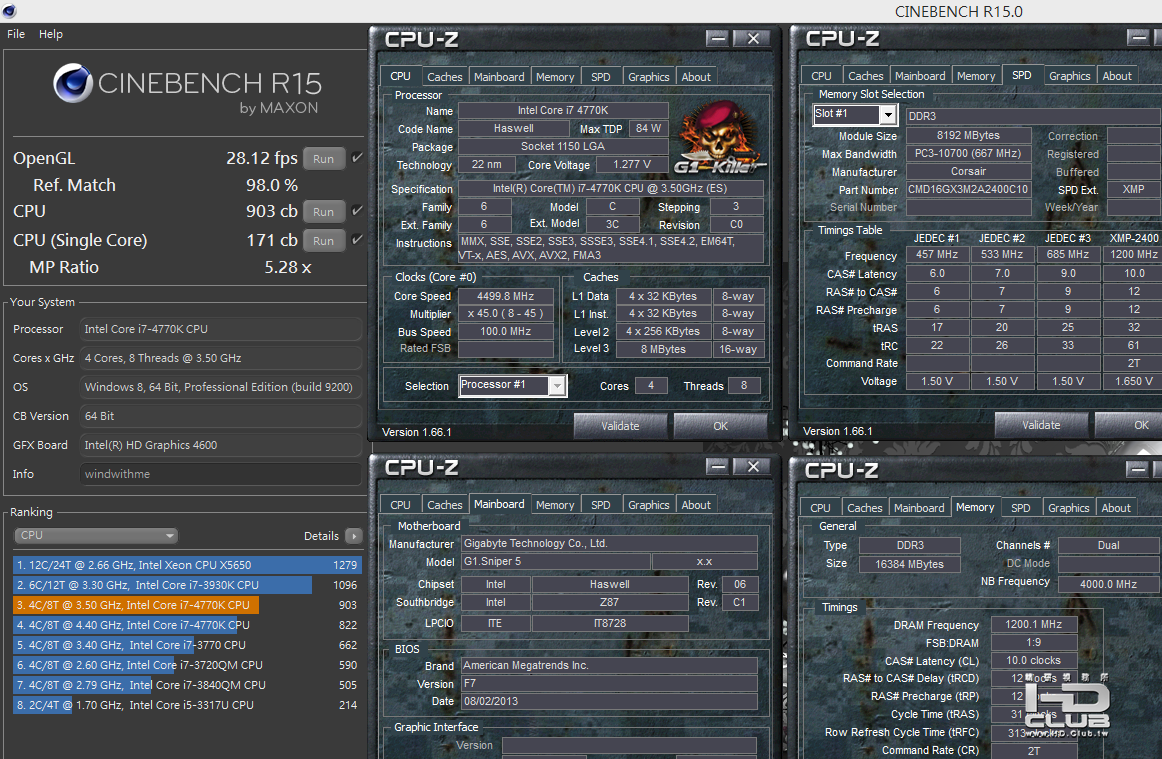Run the CPU benchmark
Viewport: 1162px width, 759px height.
323,212
